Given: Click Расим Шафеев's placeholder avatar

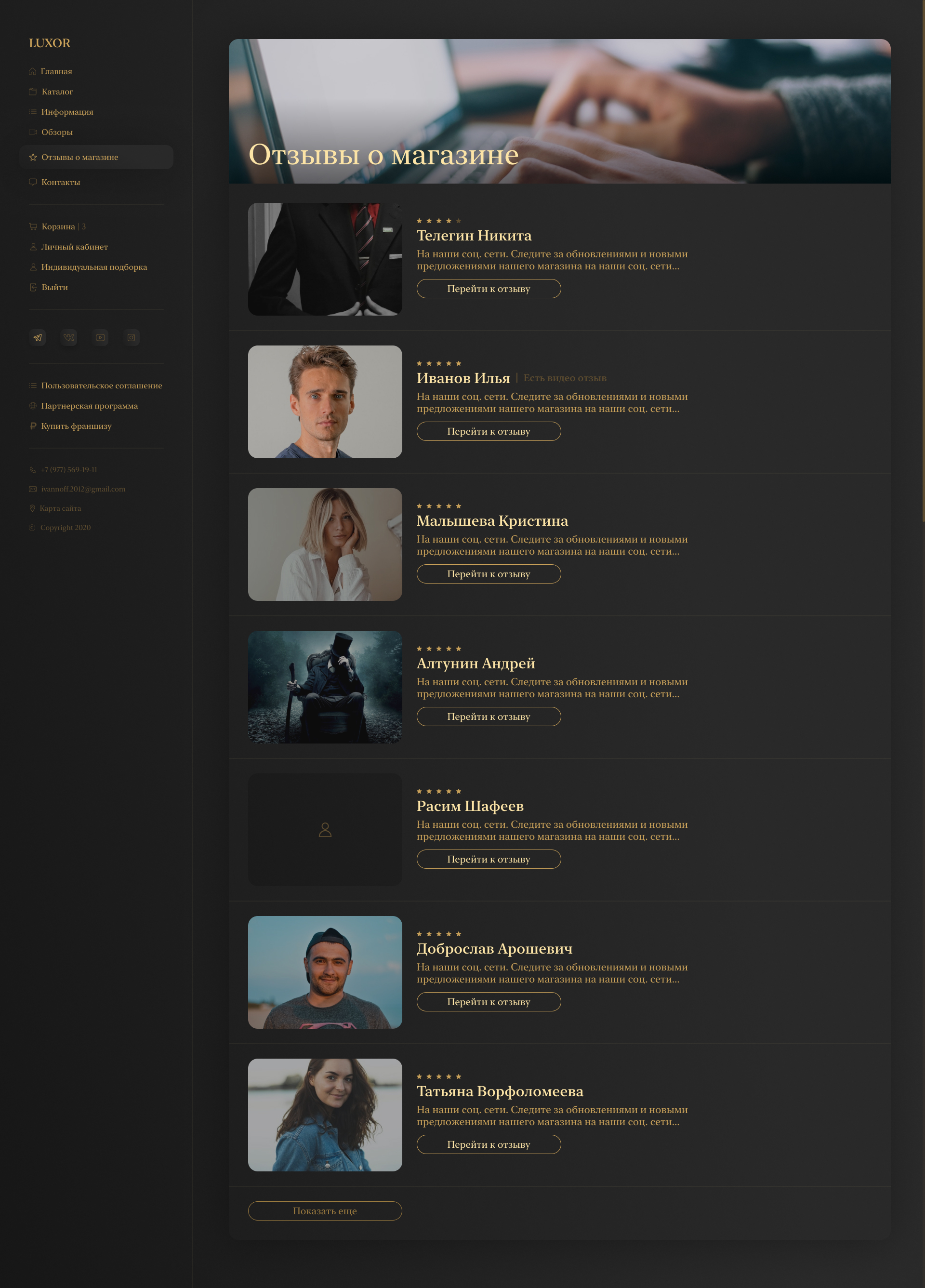Looking at the screenshot, I should [325, 829].
